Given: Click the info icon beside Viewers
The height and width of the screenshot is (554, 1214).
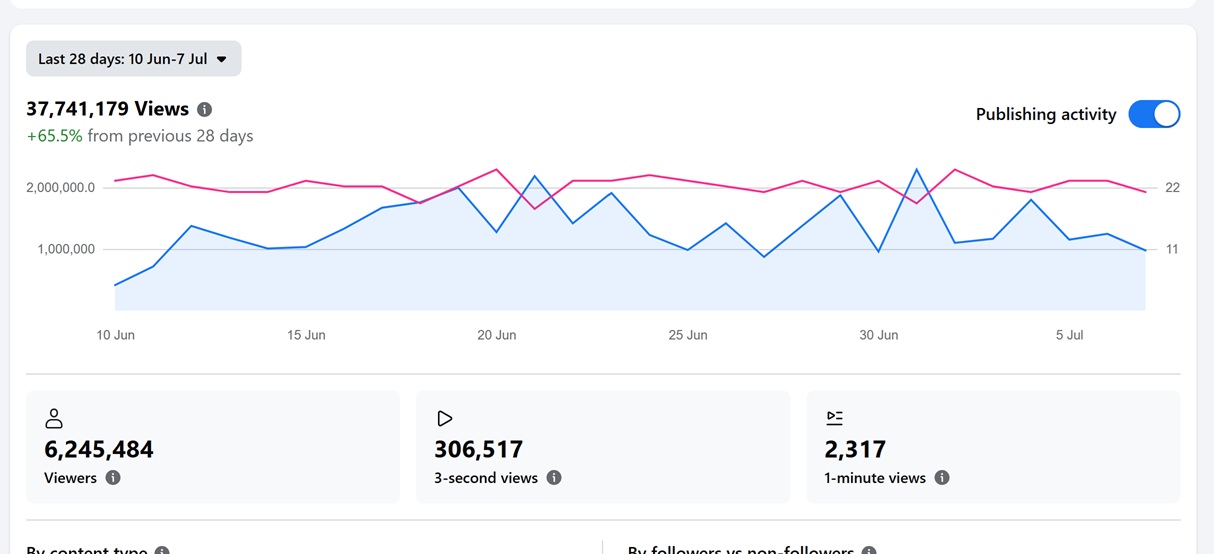Looking at the screenshot, I should tap(113, 478).
